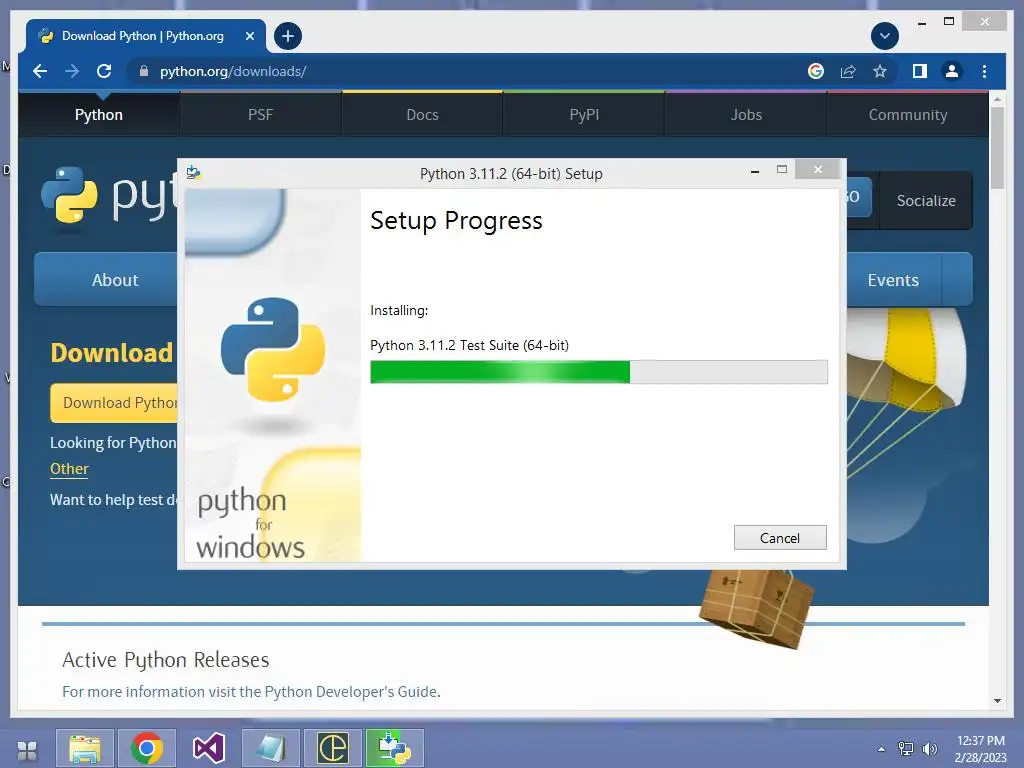Open the PyPI top navigation item
1024x768 pixels.
pos(584,114)
